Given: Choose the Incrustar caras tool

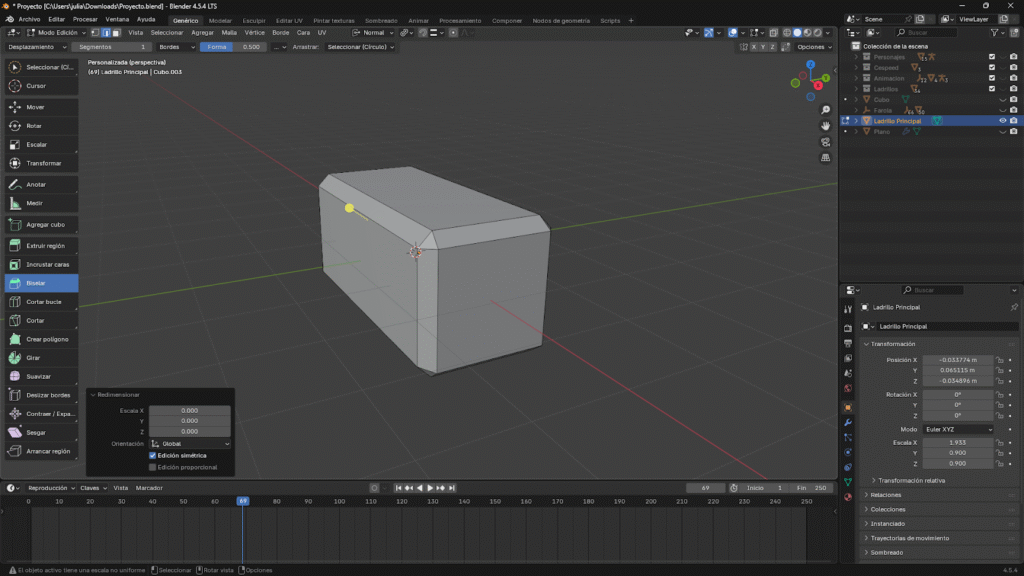Looking at the screenshot, I should [x=40, y=264].
